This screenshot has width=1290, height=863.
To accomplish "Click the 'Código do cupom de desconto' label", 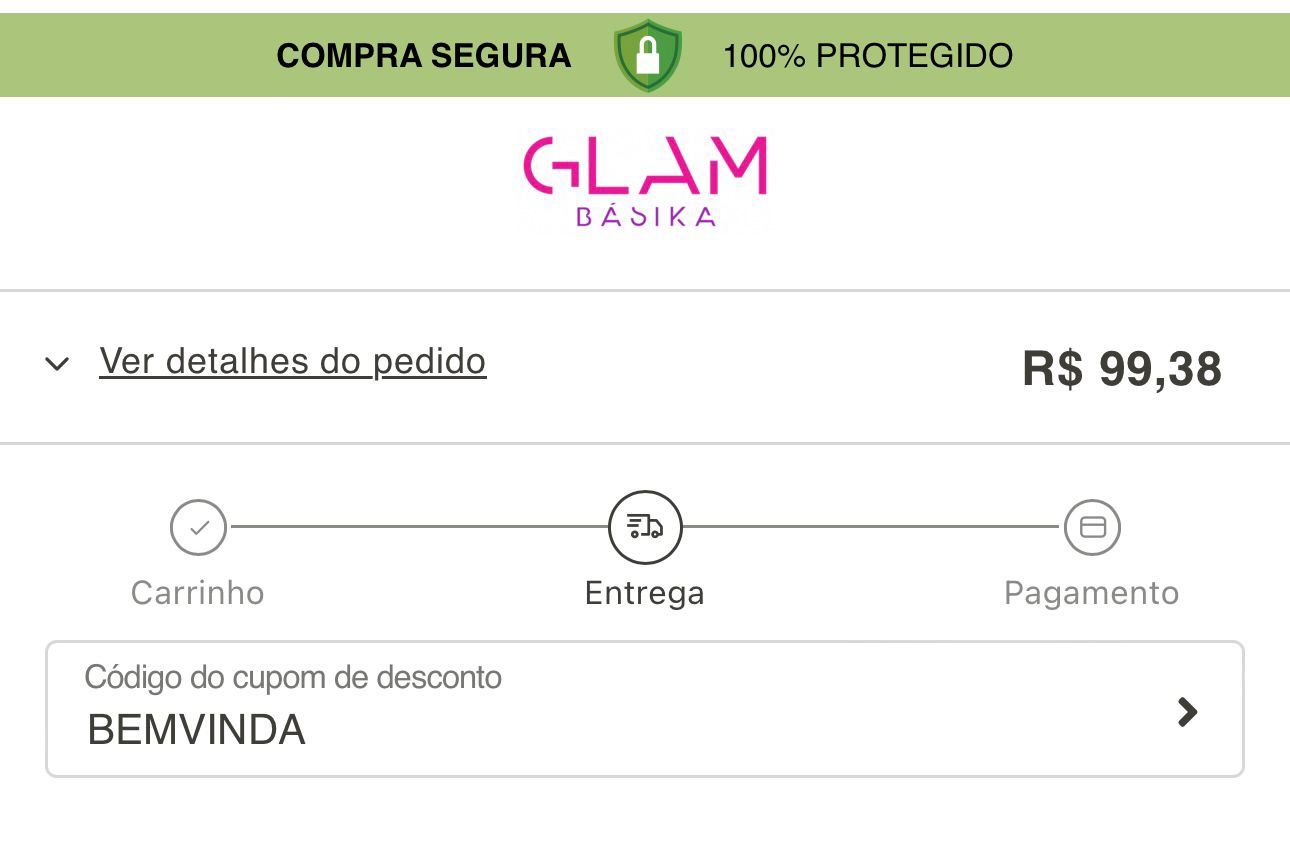I will (x=293, y=677).
